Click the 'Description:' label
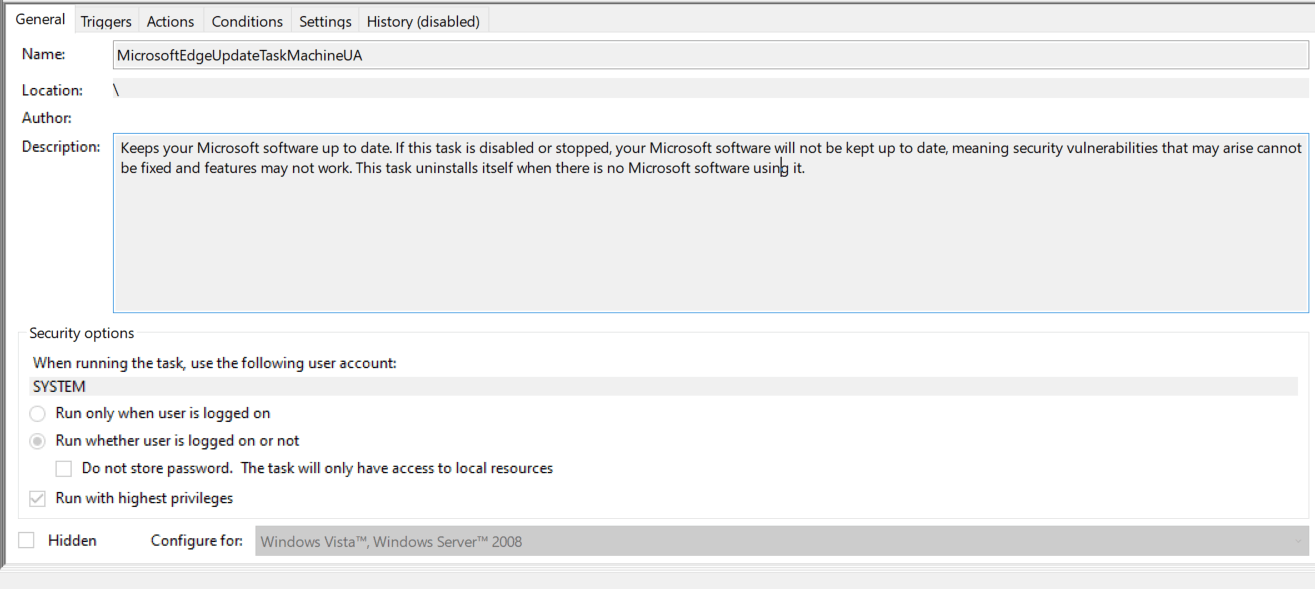Viewport: 1315px width, 589px height. (61, 147)
